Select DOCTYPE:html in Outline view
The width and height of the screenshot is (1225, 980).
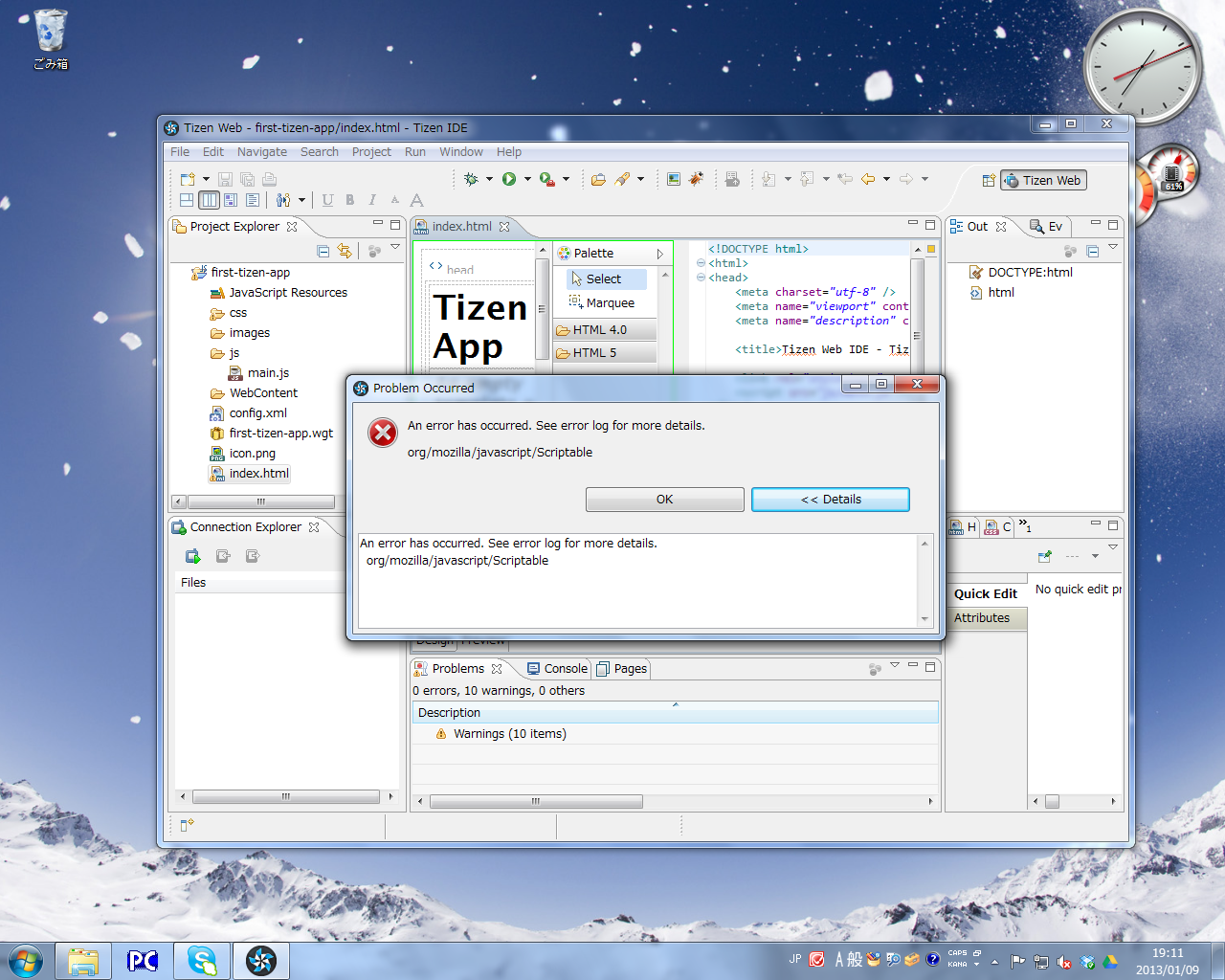1021,273
